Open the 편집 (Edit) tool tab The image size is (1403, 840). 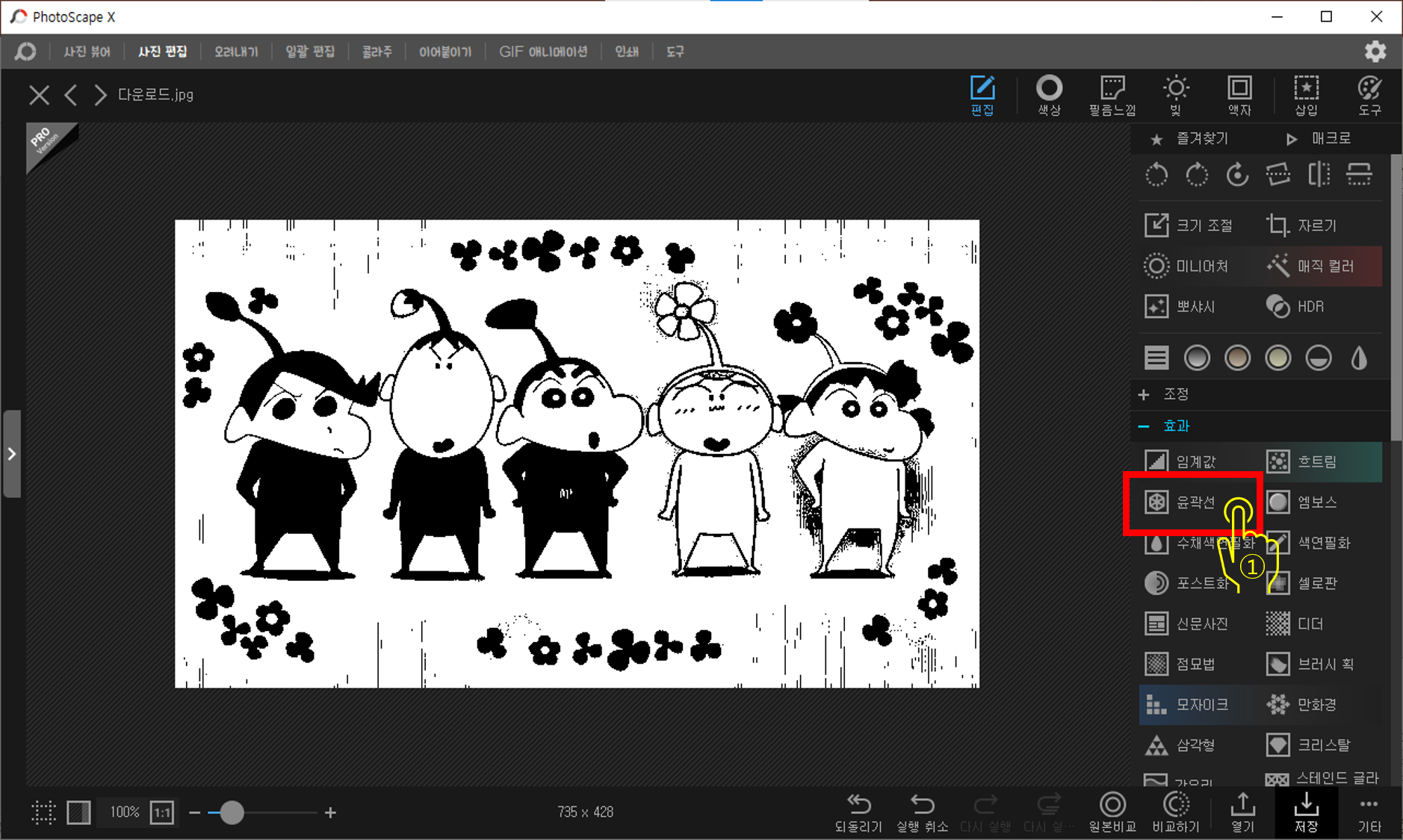(x=982, y=96)
